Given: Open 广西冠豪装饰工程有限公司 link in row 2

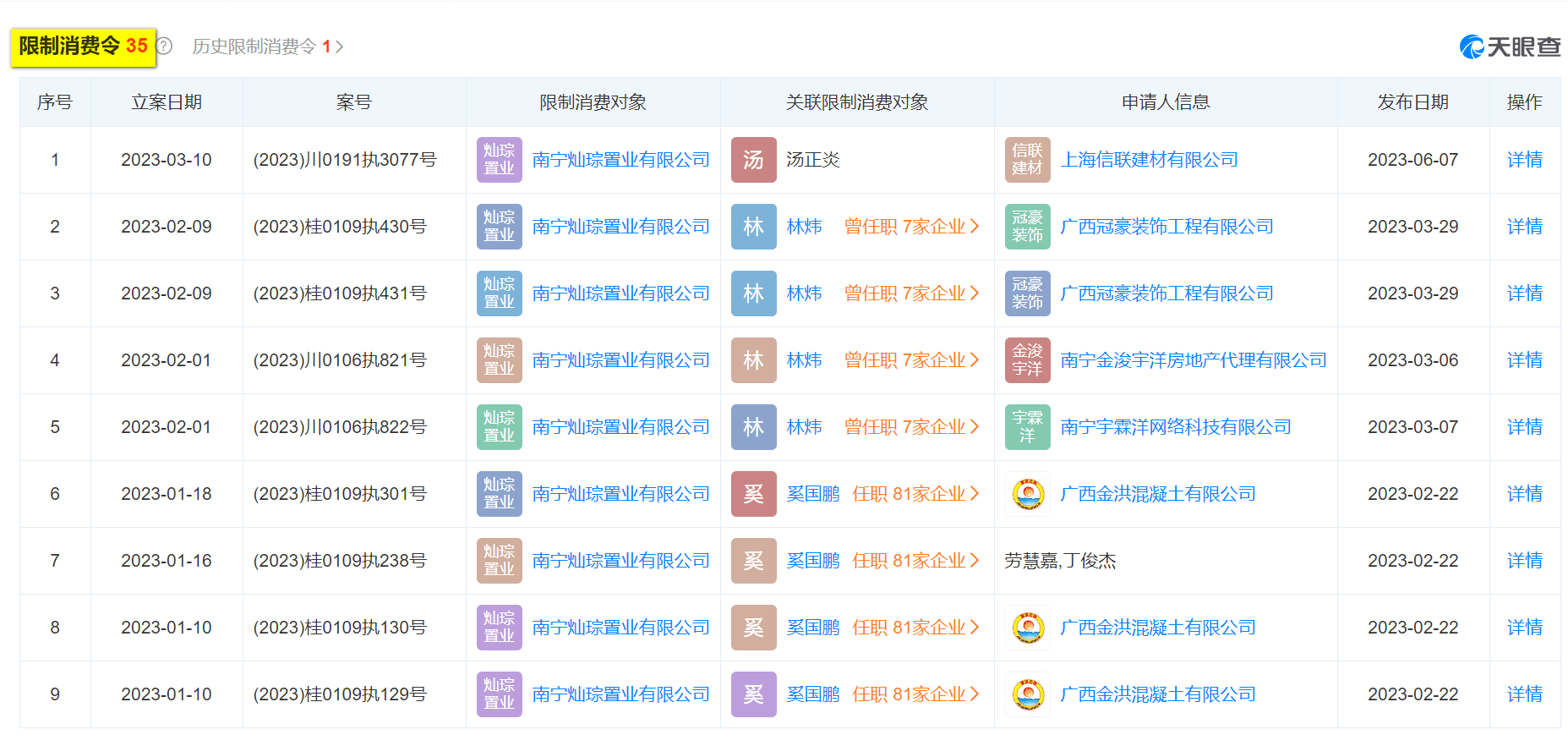Looking at the screenshot, I should [x=1167, y=227].
